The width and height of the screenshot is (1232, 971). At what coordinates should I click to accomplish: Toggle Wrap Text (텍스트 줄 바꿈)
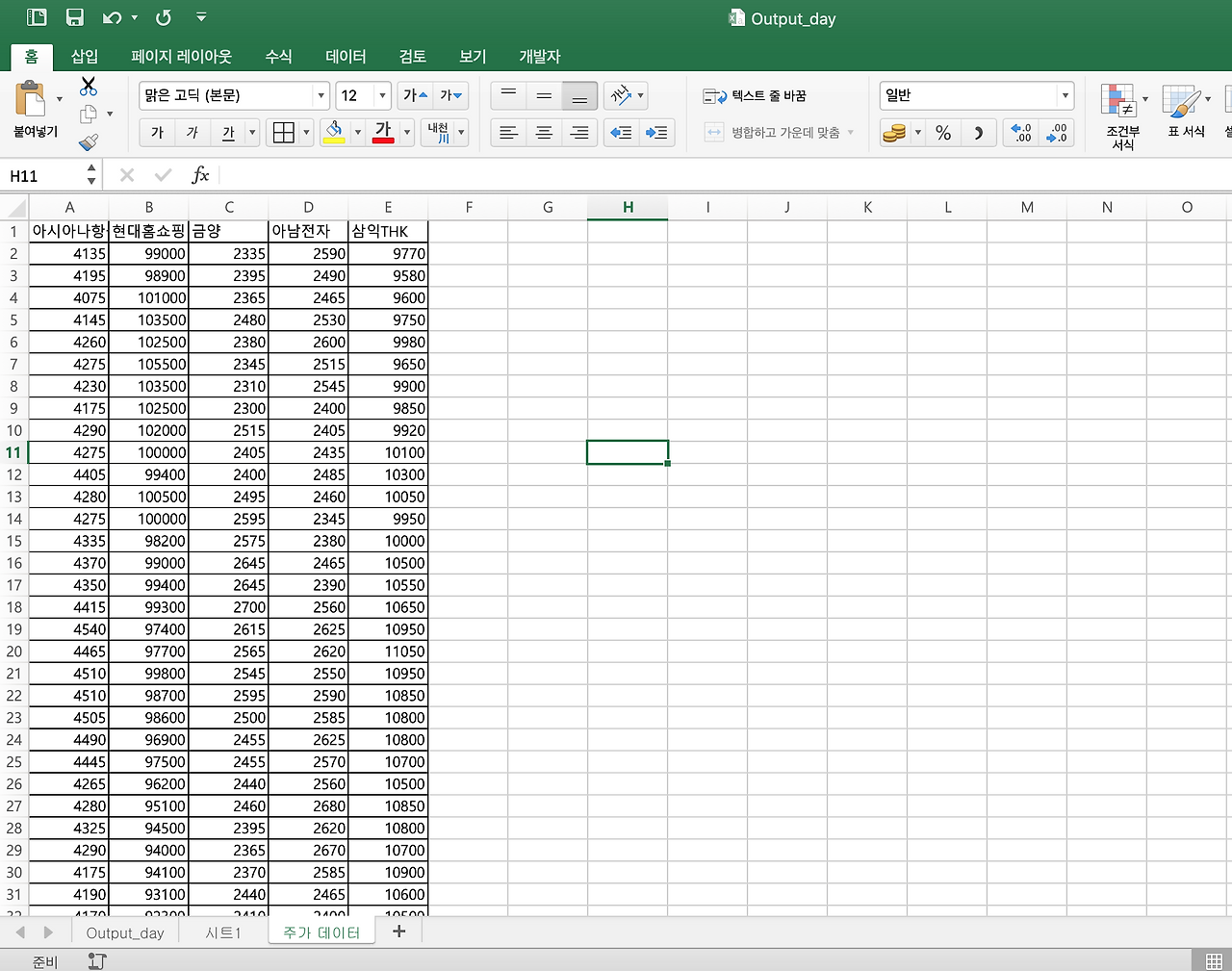(755, 95)
